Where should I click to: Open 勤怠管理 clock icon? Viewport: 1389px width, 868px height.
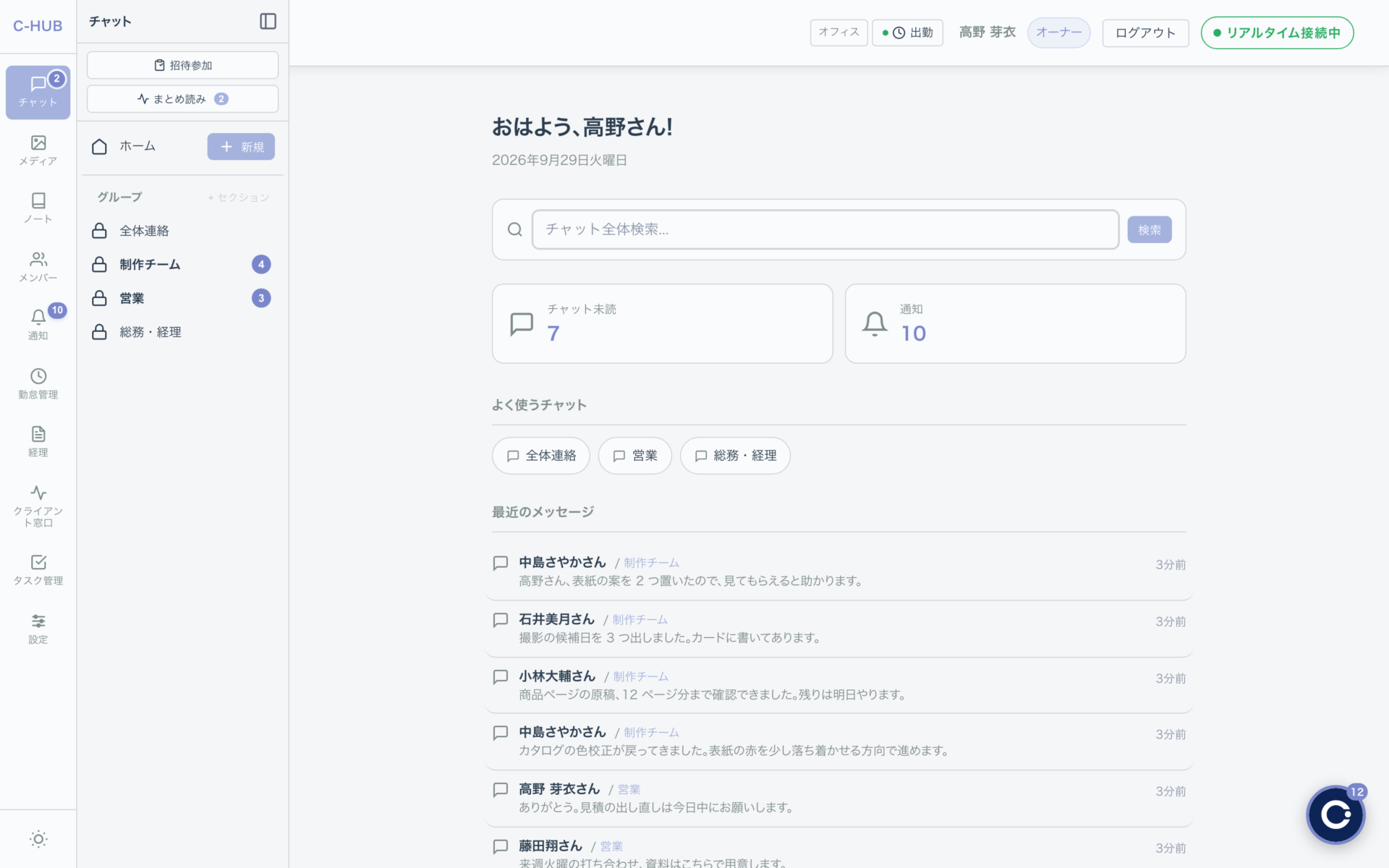(x=38, y=383)
